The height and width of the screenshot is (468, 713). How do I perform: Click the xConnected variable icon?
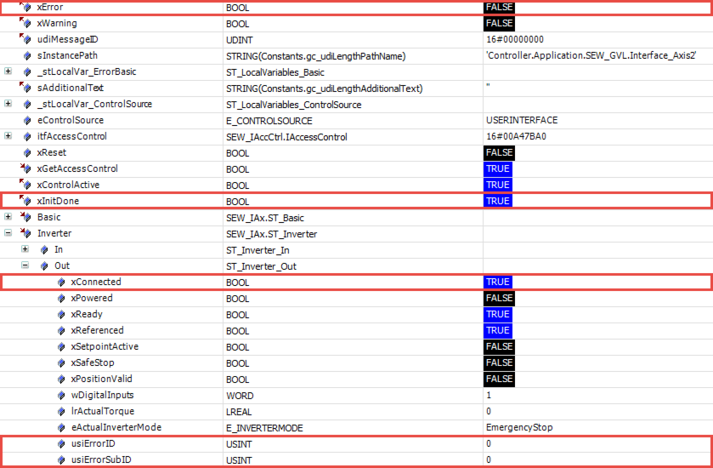61,282
